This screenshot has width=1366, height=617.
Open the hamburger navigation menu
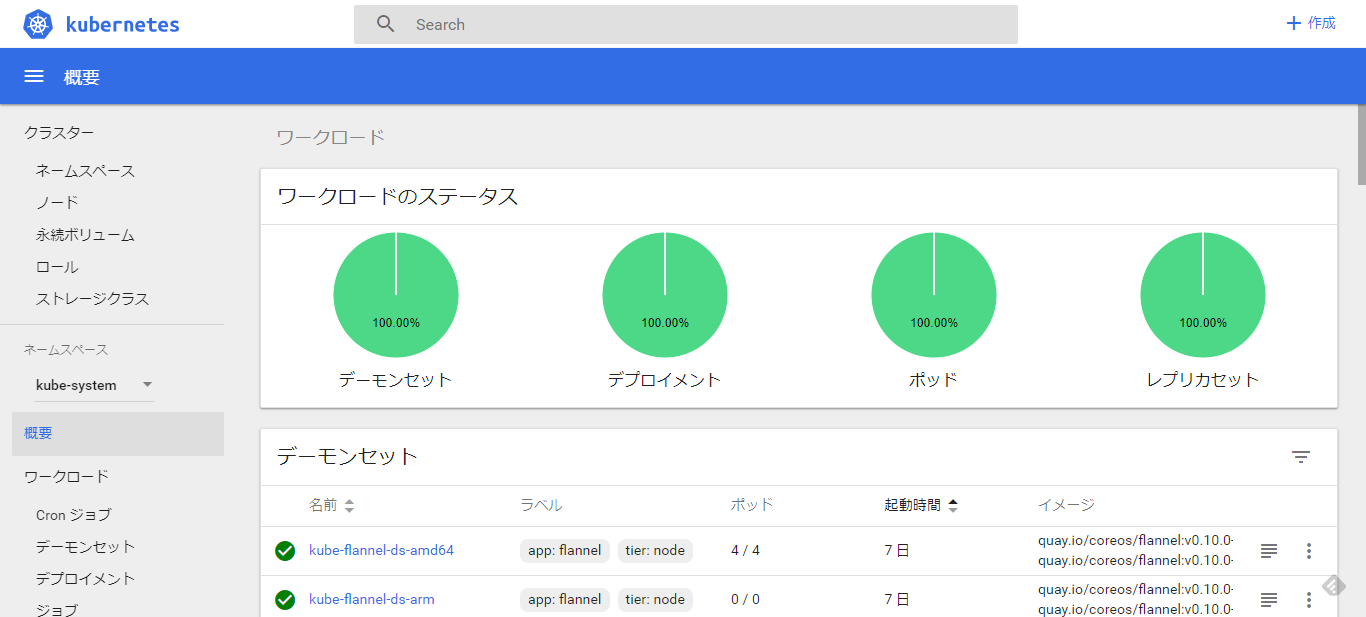tap(33, 76)
